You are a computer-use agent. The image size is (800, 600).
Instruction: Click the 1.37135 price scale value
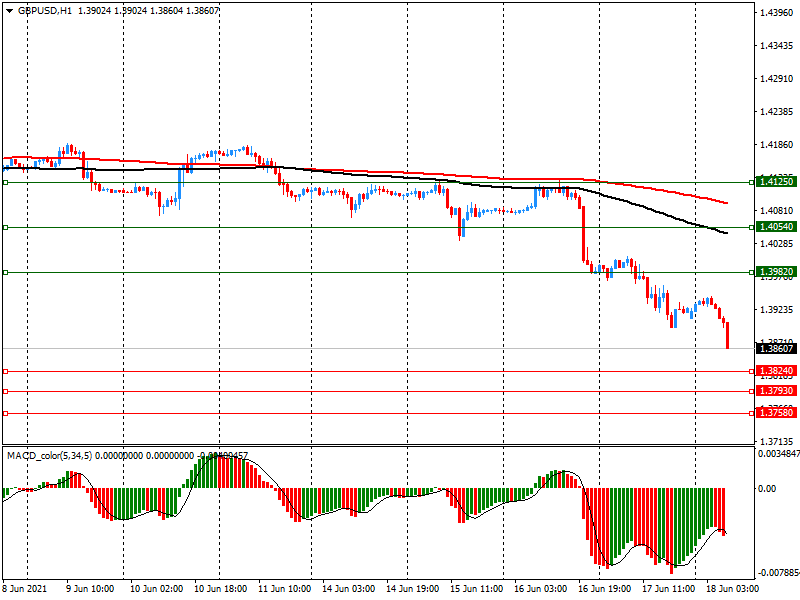777,441
